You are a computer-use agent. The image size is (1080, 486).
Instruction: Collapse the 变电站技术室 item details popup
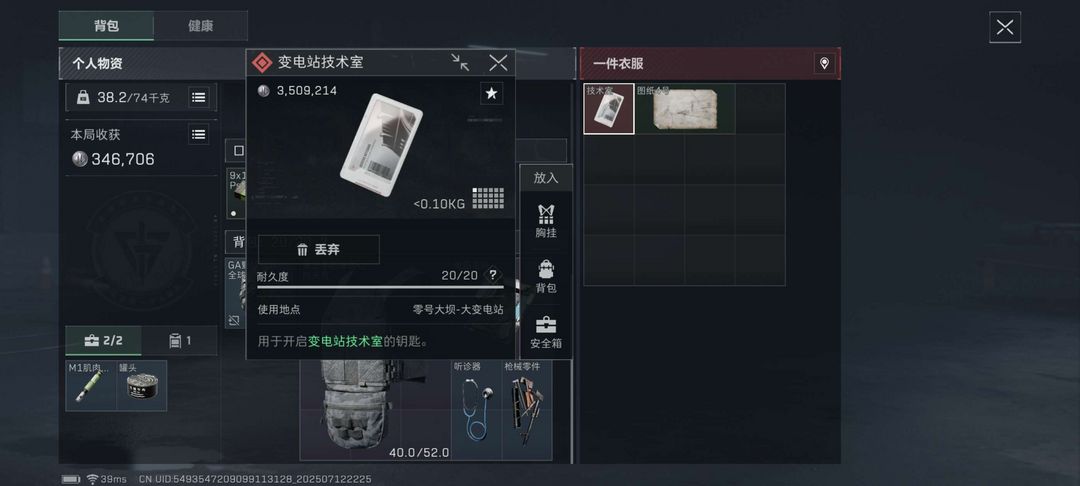(460, 63)
